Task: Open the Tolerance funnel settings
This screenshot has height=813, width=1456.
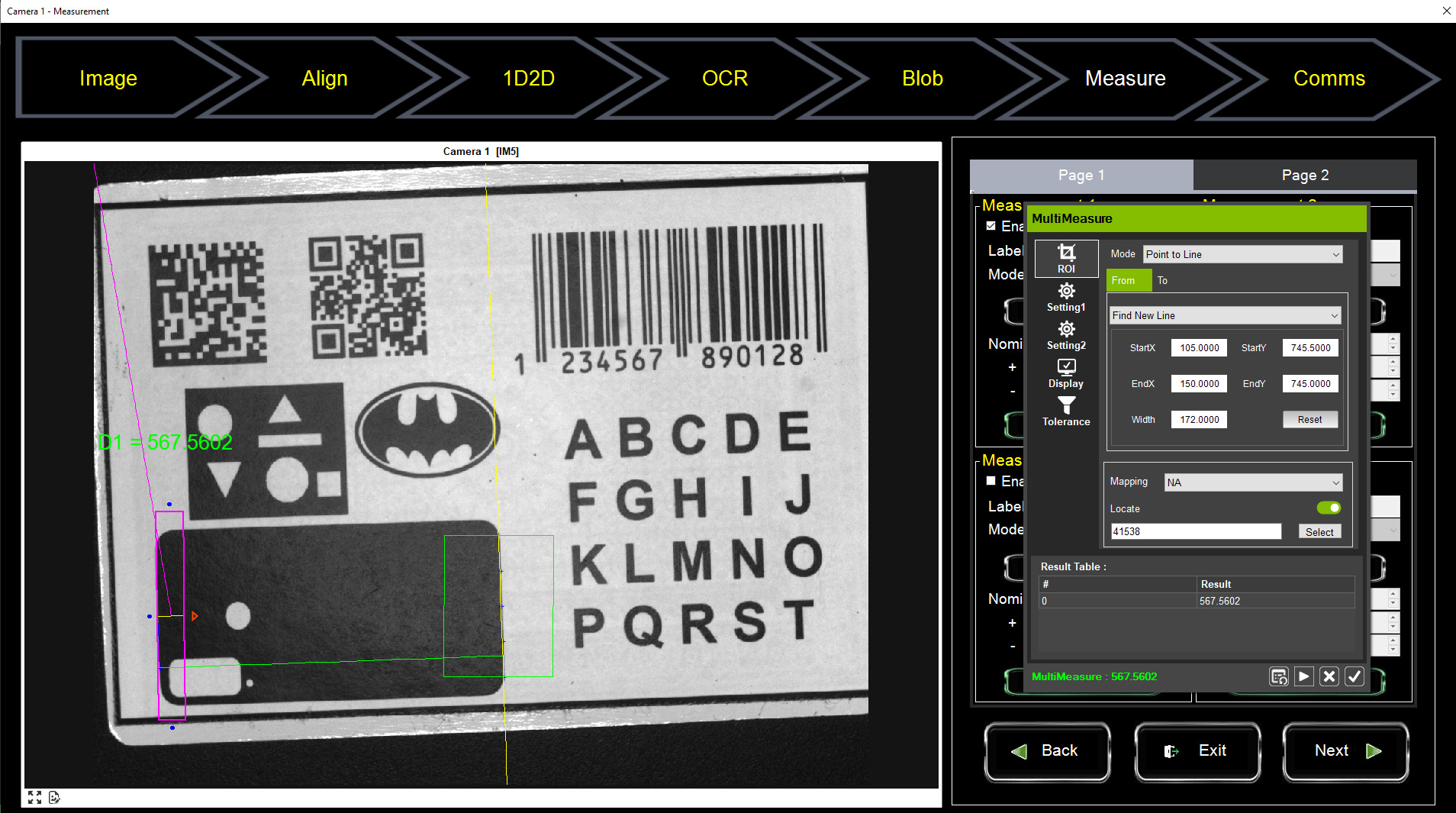Action: tap(1066, 411)
